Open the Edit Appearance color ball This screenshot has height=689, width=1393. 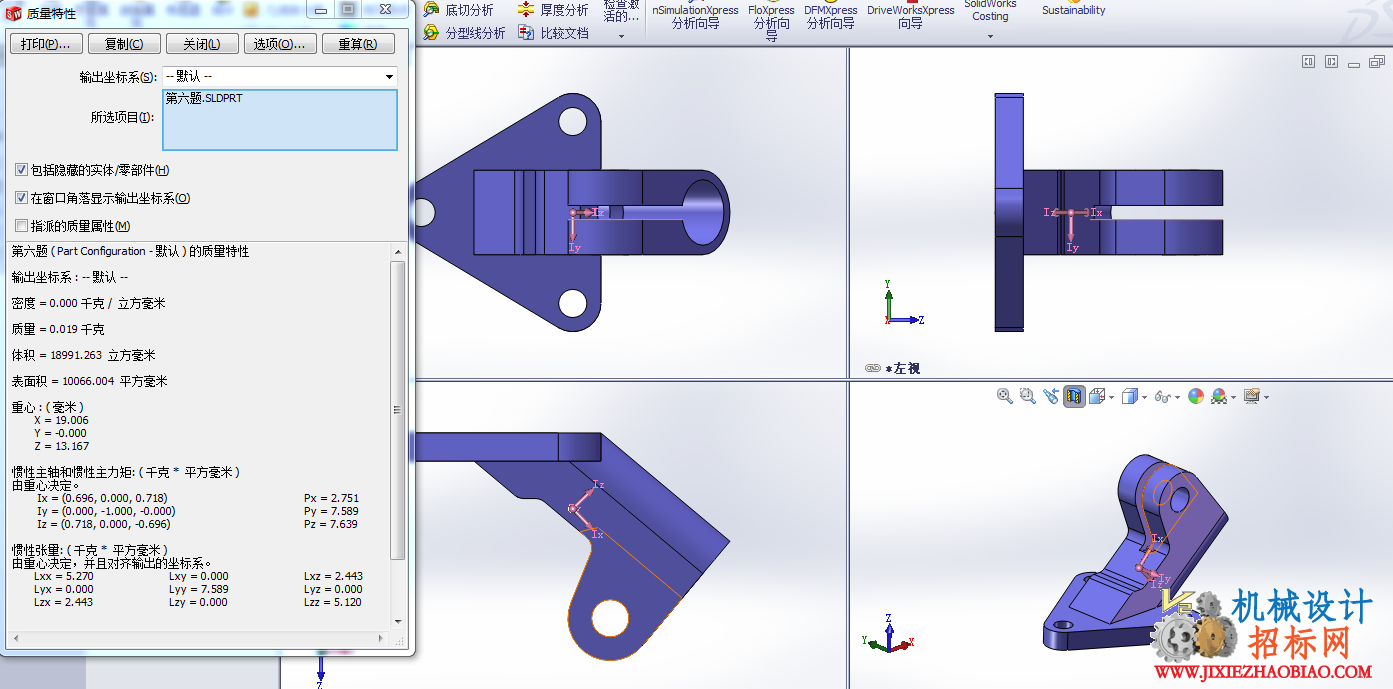(x=1196, y=397)
